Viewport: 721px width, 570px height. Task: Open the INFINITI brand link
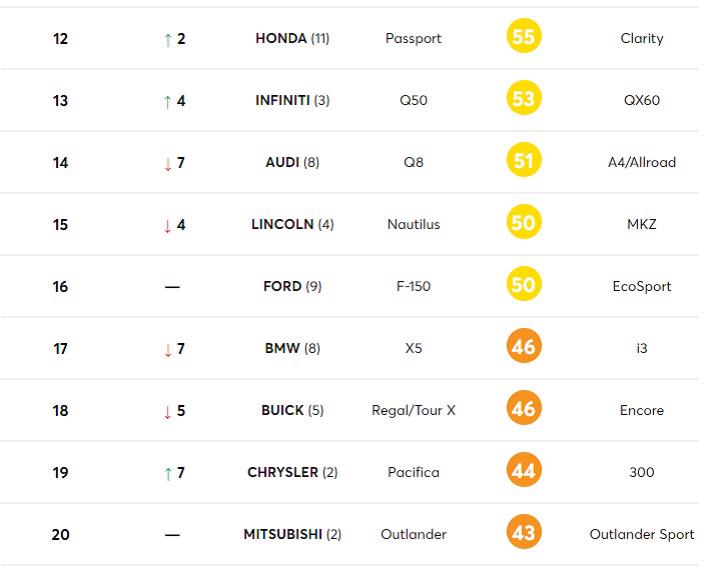coord(283,100)
